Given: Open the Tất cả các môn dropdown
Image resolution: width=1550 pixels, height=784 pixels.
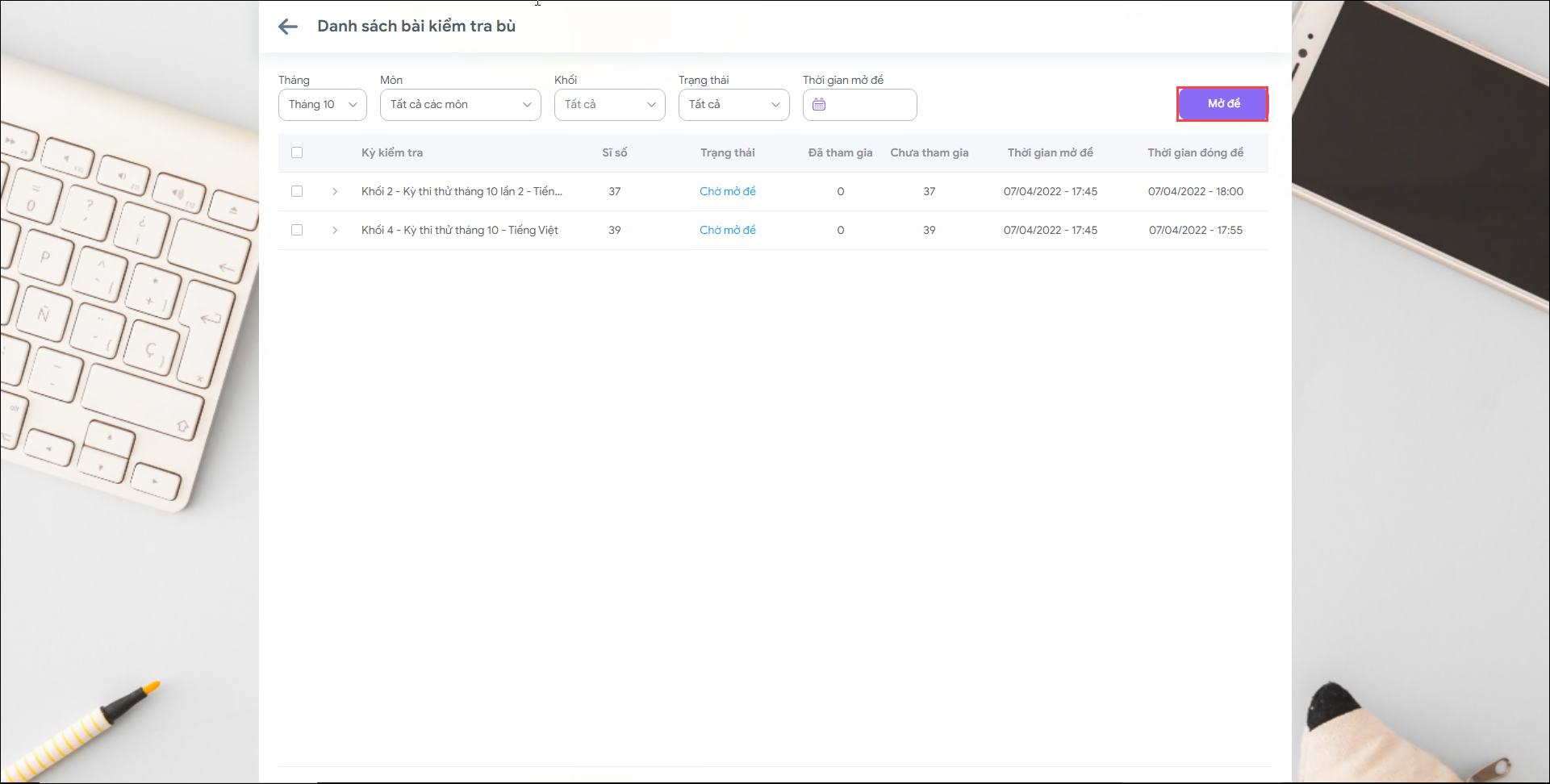Looking at the screenshot, I should [x=460, y=105].
